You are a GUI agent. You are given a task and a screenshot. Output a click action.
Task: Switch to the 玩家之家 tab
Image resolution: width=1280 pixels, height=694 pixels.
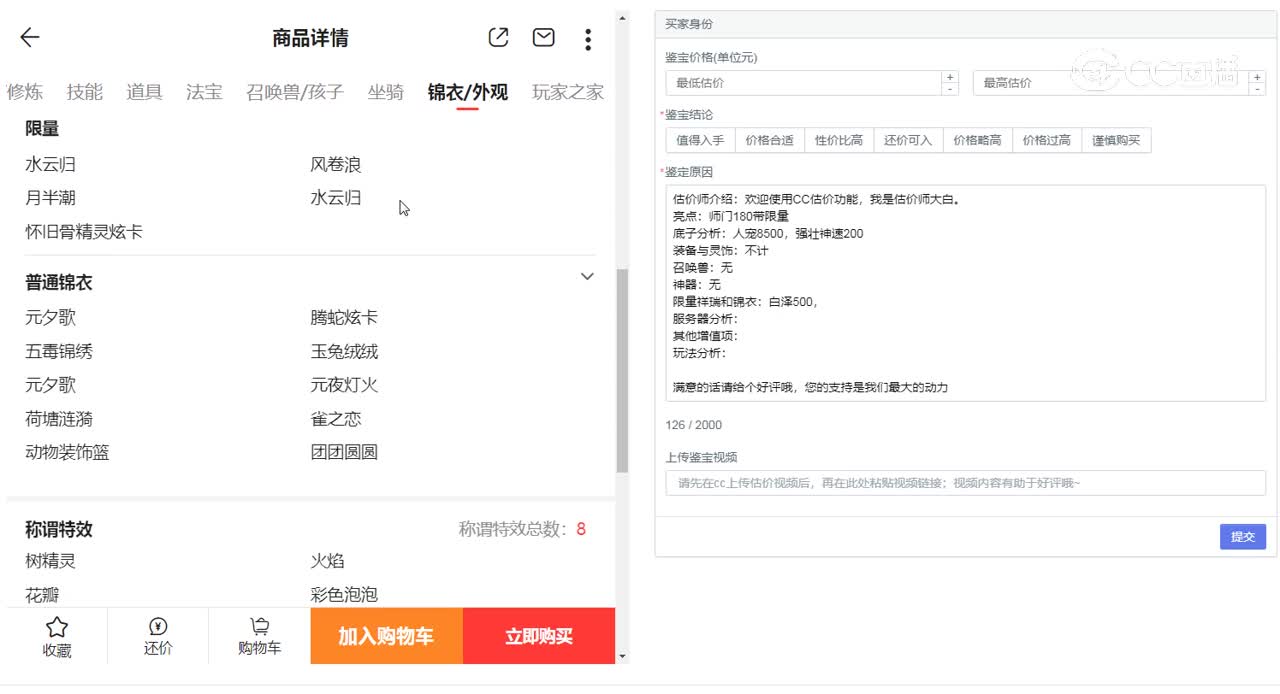[566, 91]
